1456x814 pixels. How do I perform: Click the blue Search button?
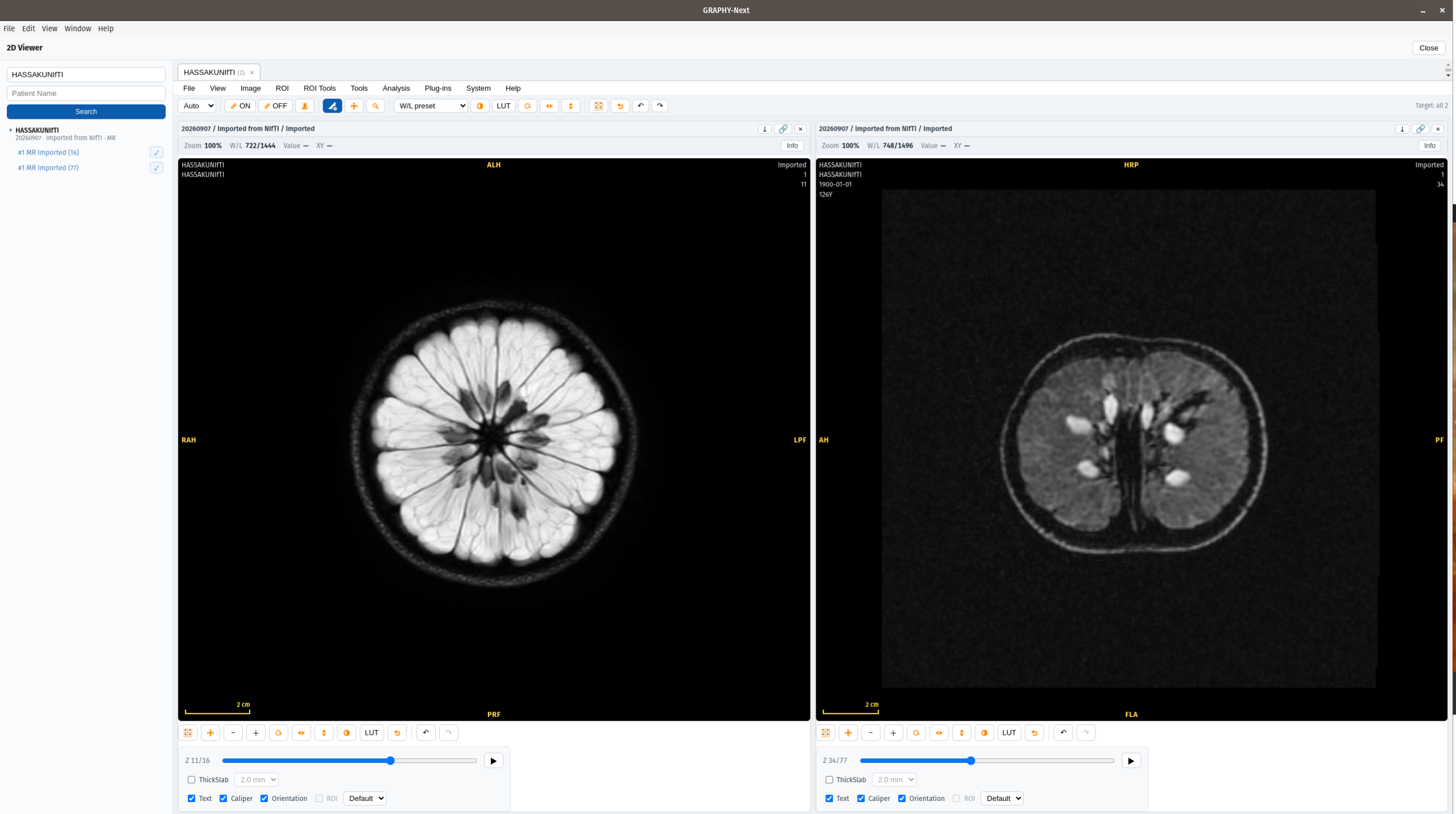pos(86,111)
